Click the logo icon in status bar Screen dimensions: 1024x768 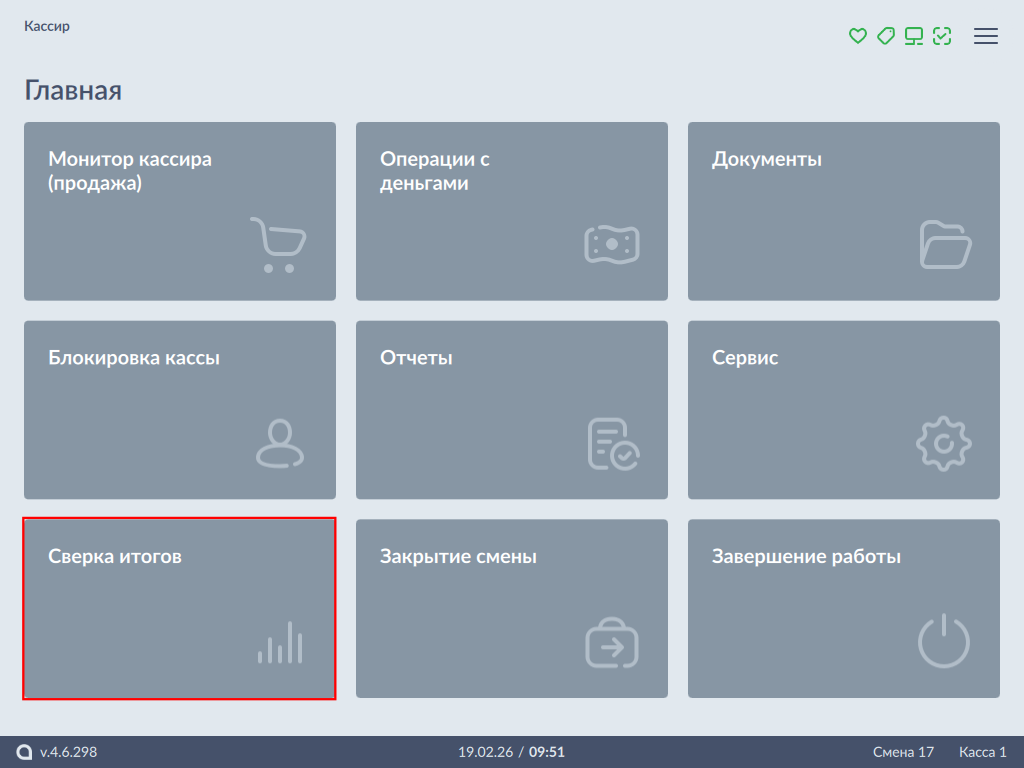point(25,752)
